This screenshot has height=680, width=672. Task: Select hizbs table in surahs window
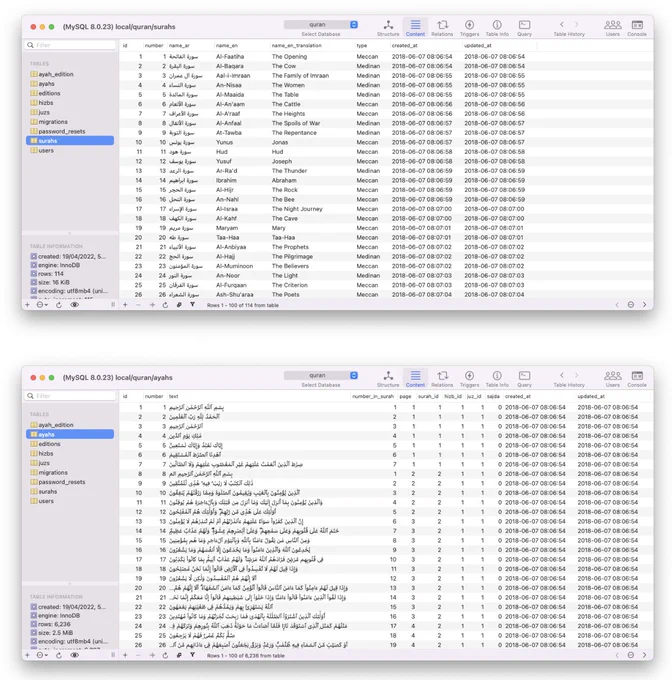70,103
